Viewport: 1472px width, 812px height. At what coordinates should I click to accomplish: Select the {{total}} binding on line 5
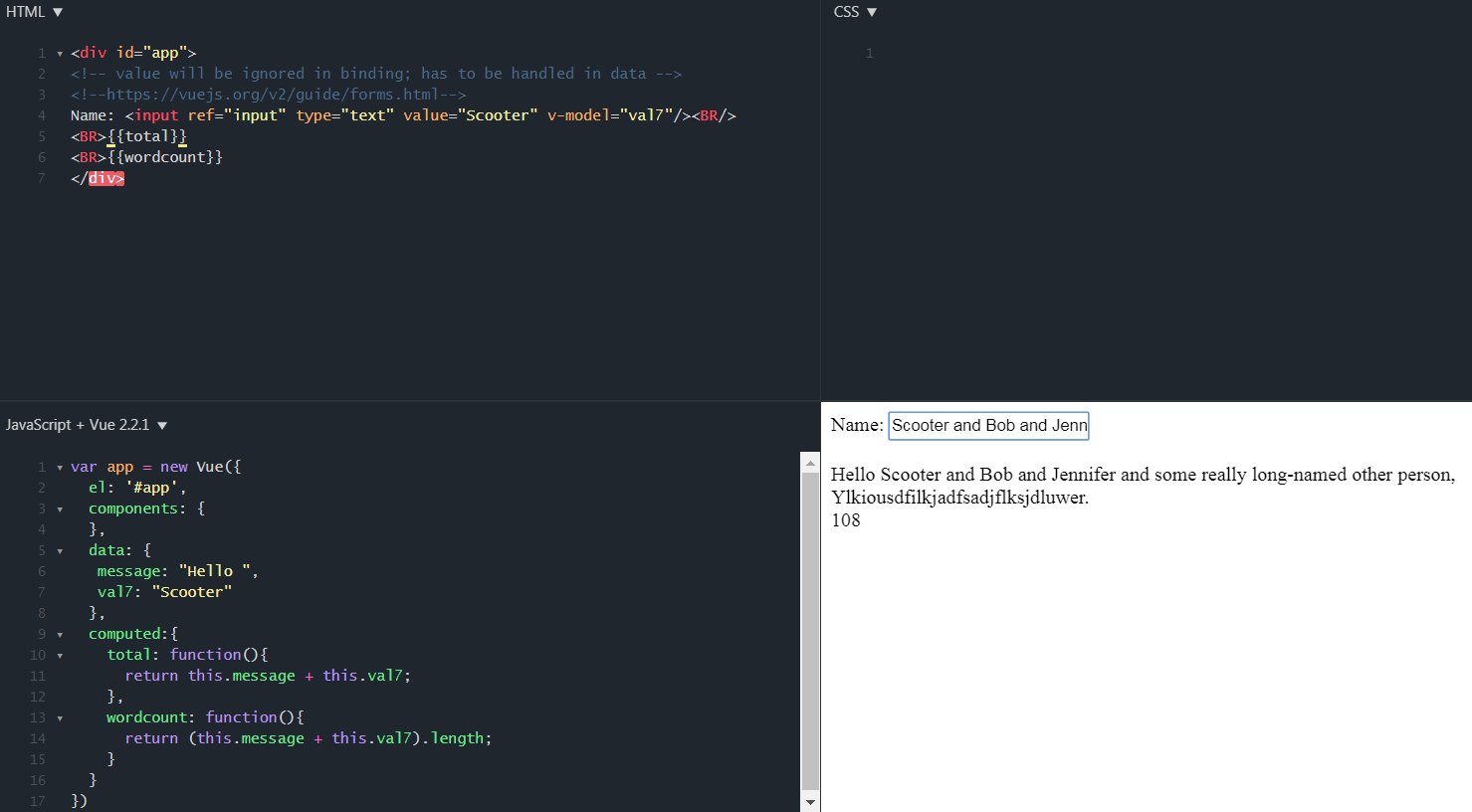[147, 135]
